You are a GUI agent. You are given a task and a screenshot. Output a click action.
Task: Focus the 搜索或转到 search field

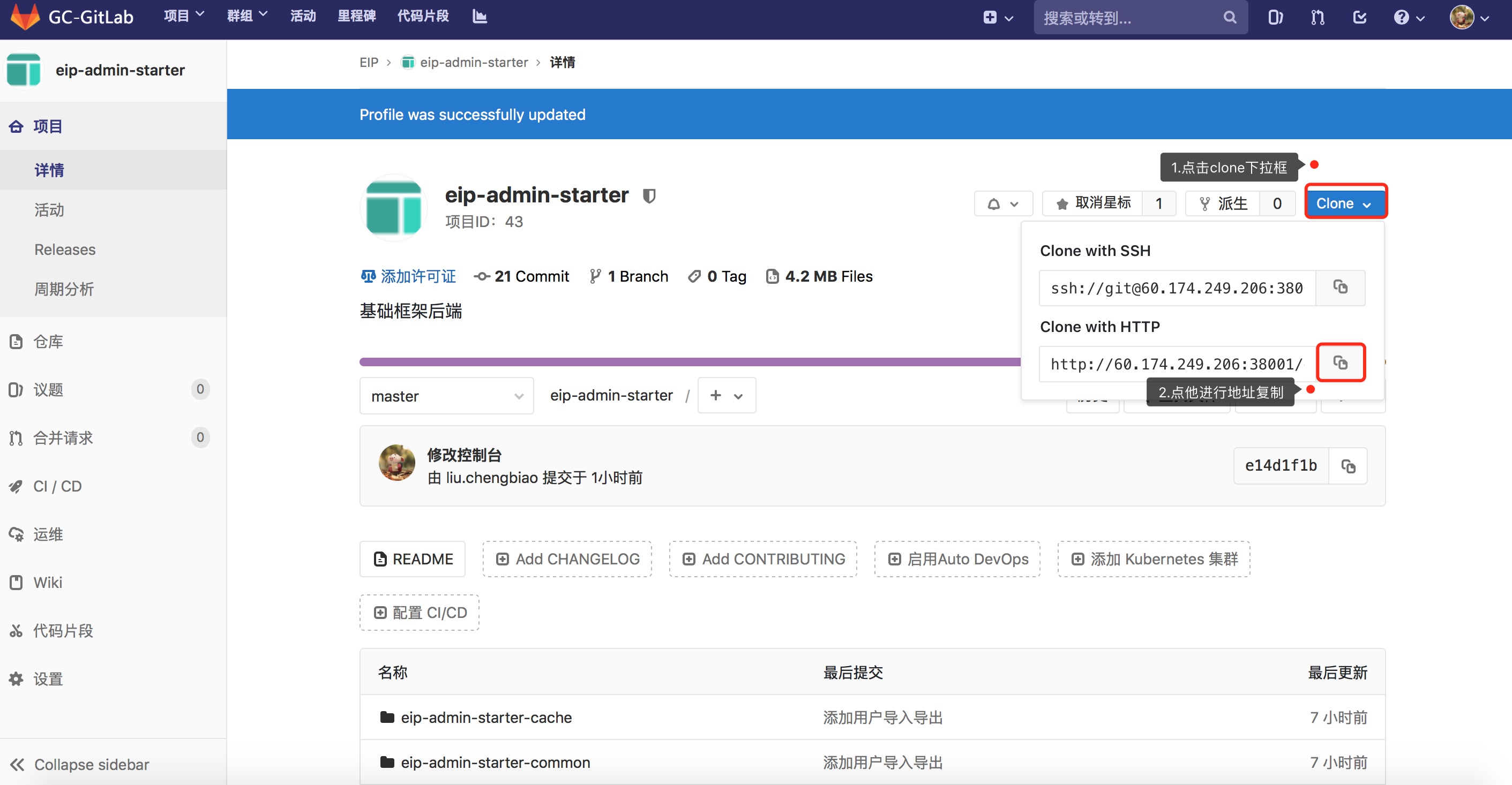pyautogui.click(x=1130, y=18)
